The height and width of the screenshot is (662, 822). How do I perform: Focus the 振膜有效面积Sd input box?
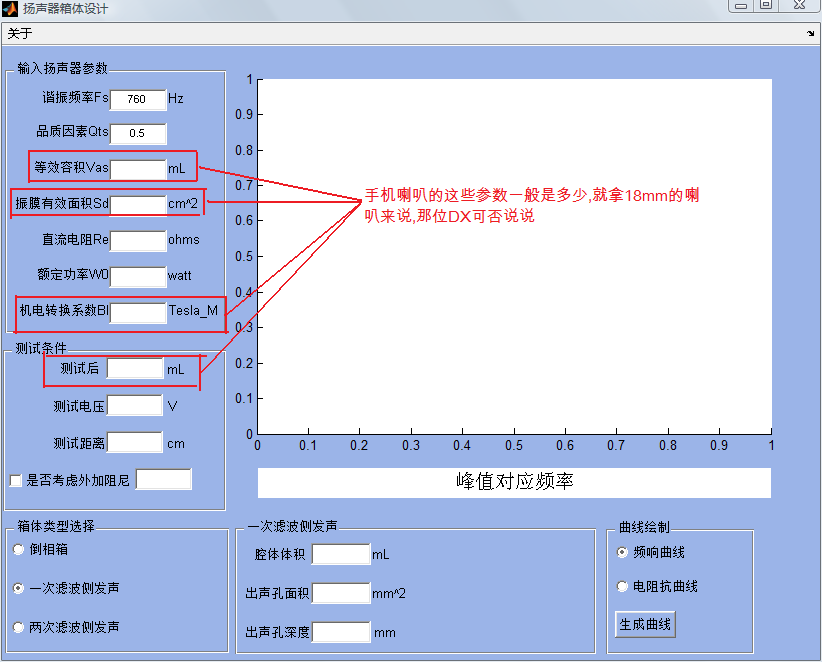137,205
